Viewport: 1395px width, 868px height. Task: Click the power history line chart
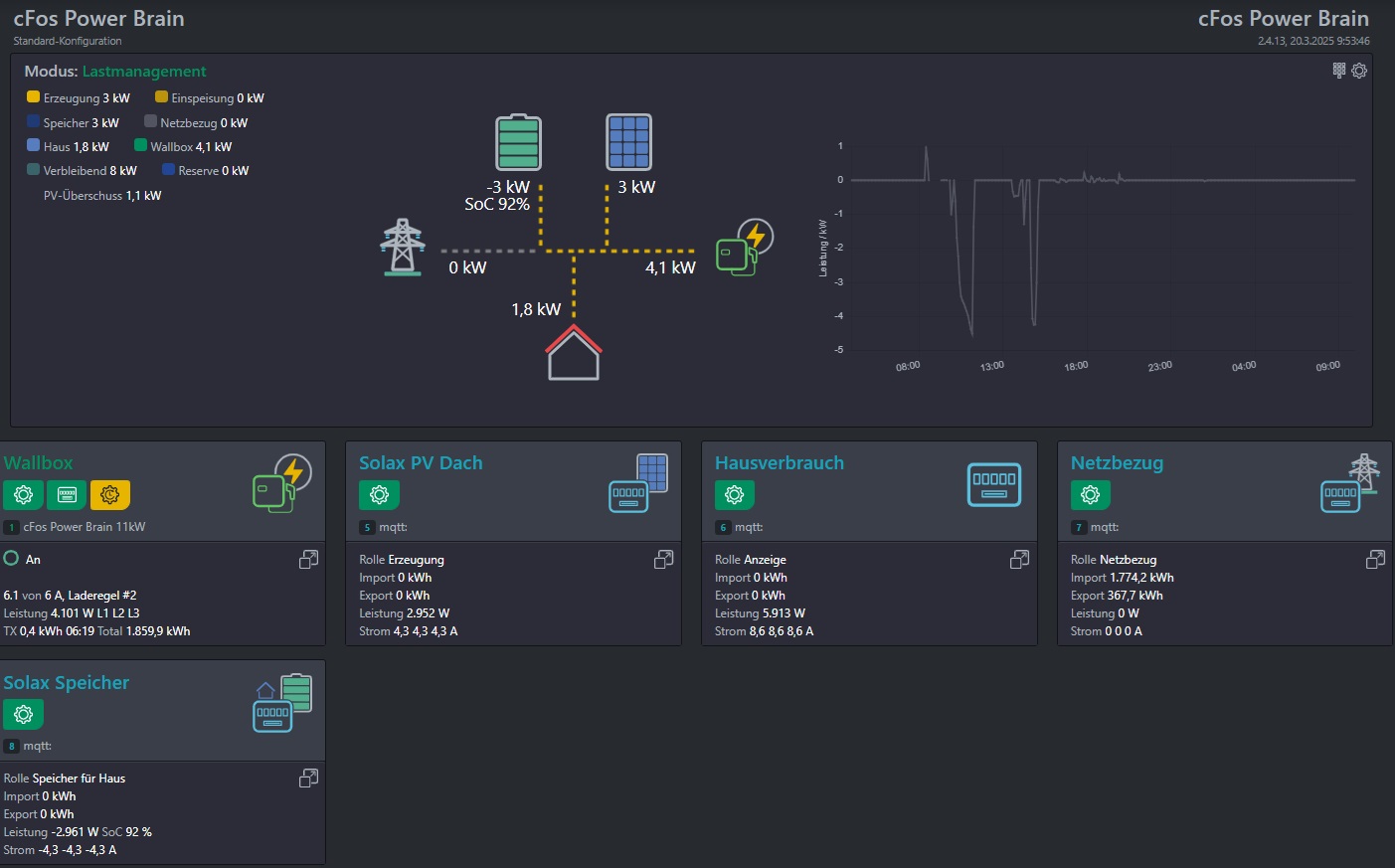1089,257
